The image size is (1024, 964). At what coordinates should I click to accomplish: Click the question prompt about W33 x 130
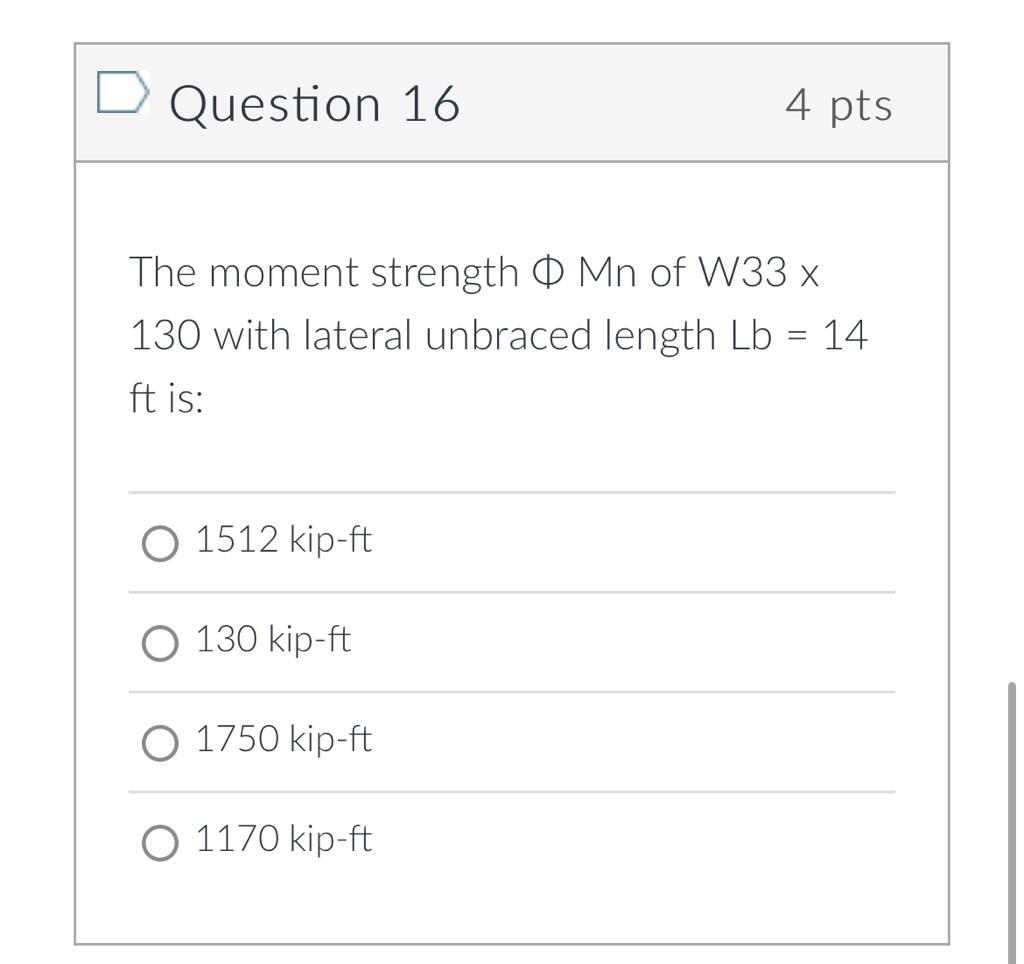pos(497,332)
